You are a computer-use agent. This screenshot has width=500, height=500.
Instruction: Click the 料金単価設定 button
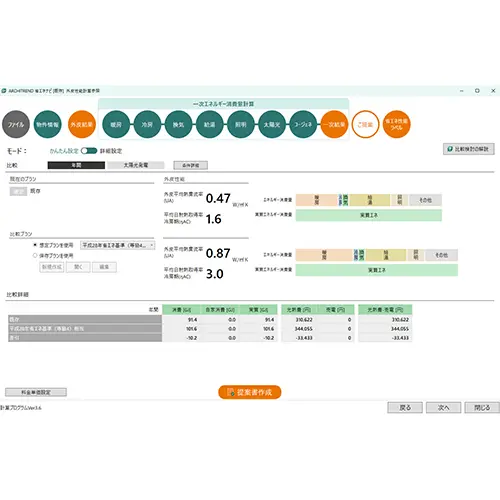click(36, 392)
